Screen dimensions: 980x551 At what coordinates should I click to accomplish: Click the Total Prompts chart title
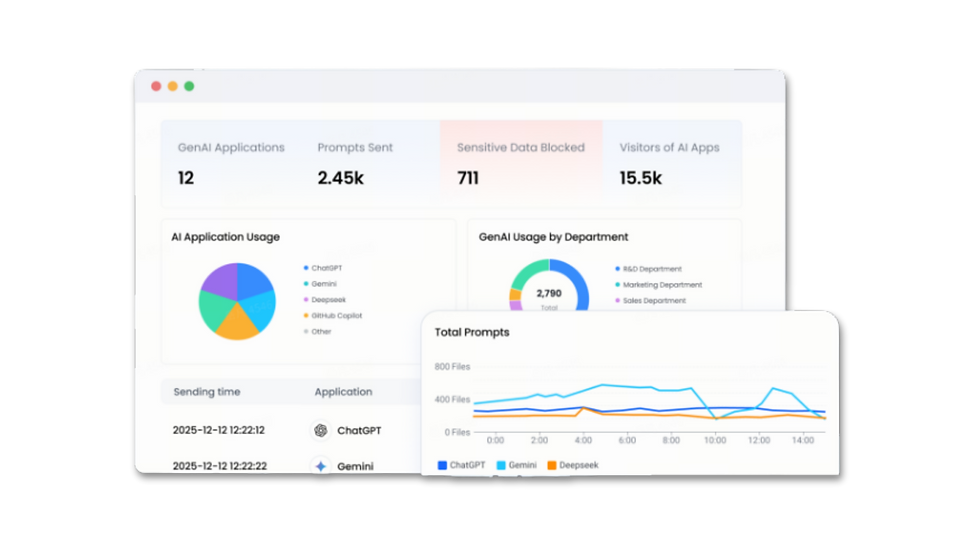[x=472, y=332]
